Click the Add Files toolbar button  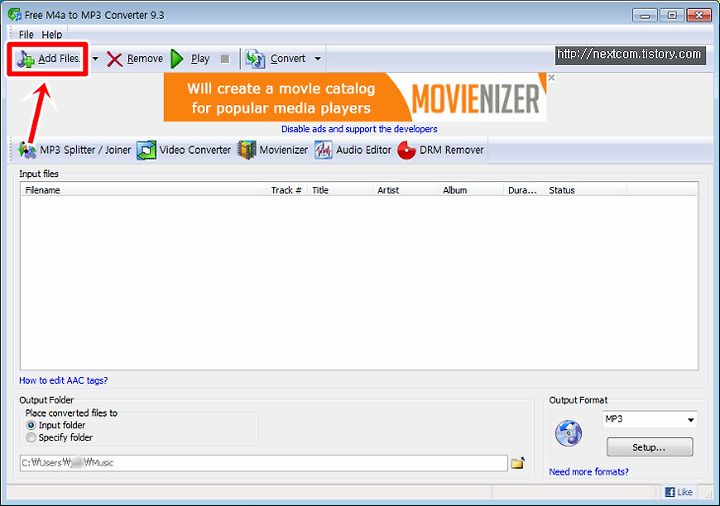(x=48, y=59)
